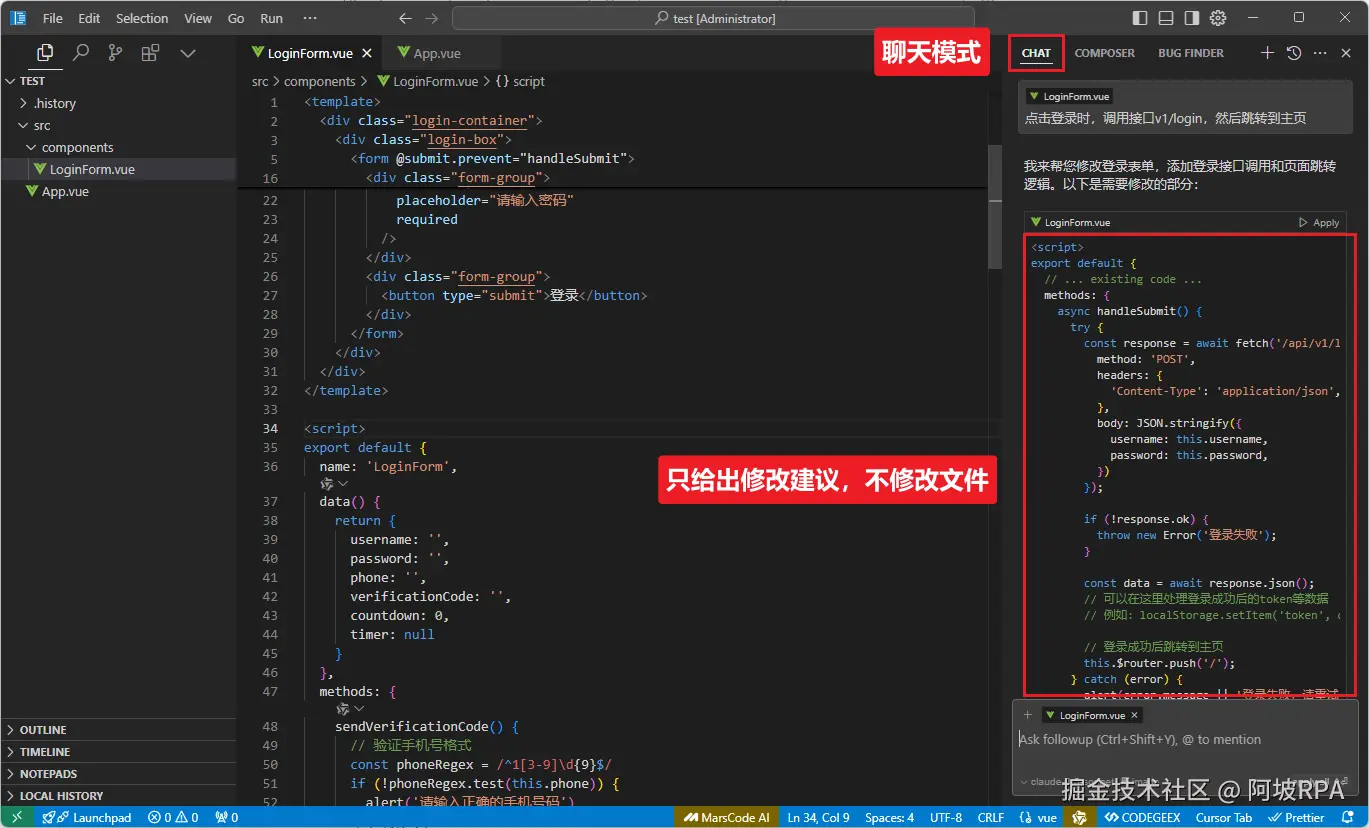Expand the OUTLINE section
This screenshot has width=1369, height=828.
tap(119, 730)
